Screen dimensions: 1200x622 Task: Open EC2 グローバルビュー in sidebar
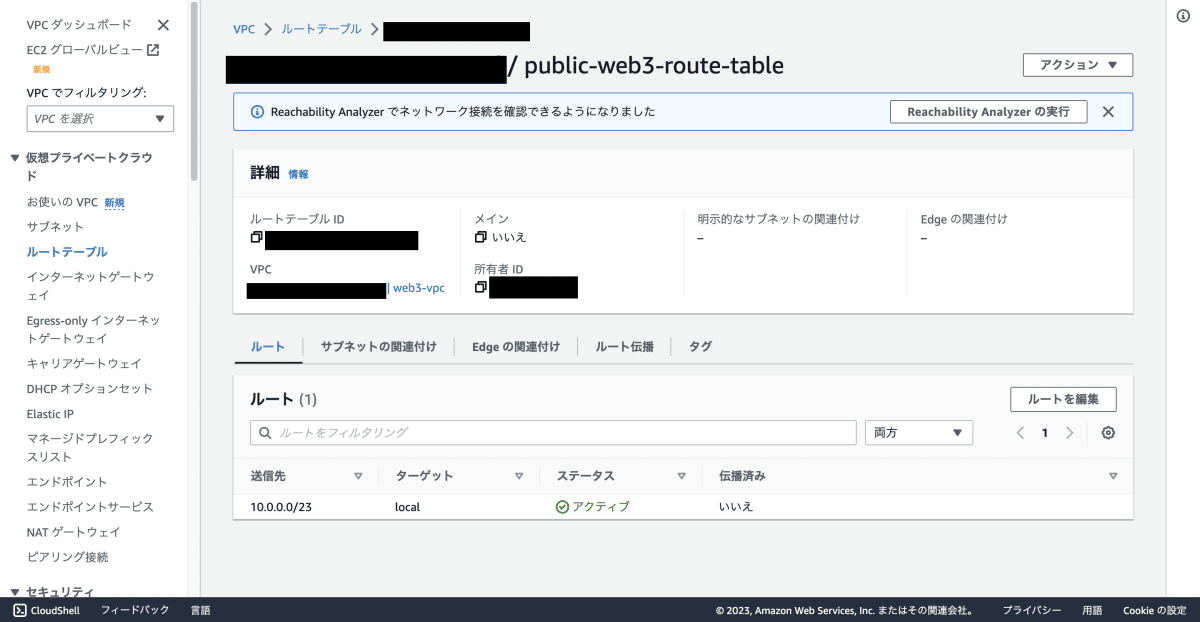click(x=84, y=49)
